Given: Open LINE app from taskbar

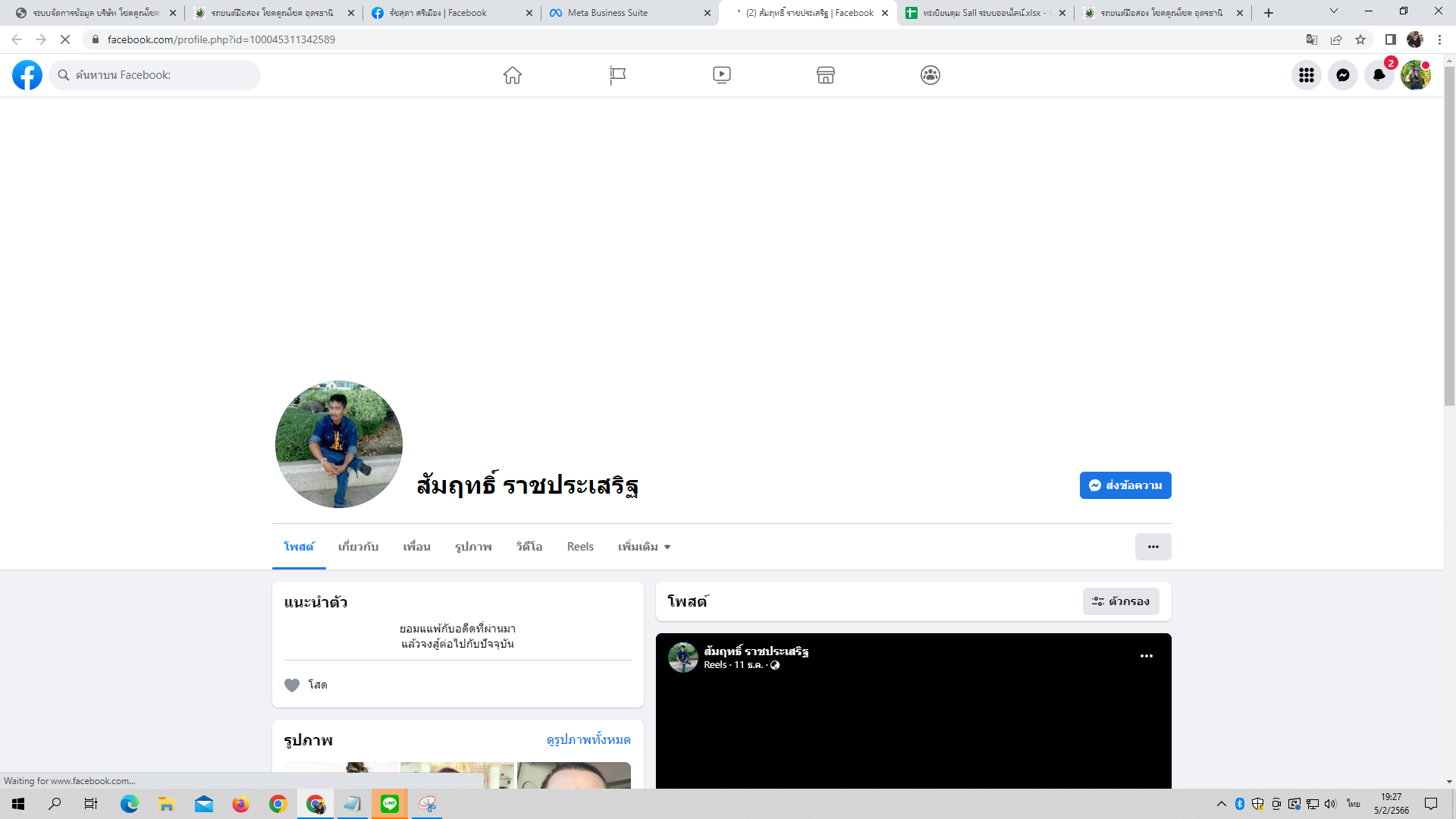Looking at the screenshot, I should point(390,804).
